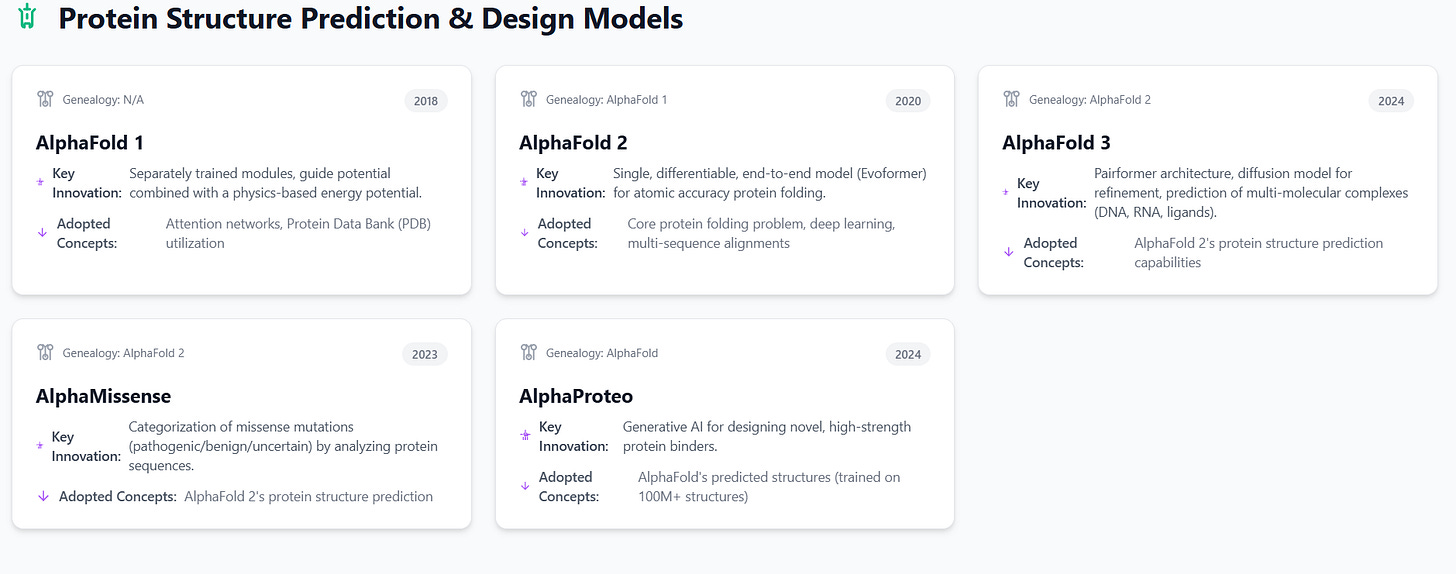Click the 2024 badge on AlphaFold 3 card

[x=1391, y=100]
